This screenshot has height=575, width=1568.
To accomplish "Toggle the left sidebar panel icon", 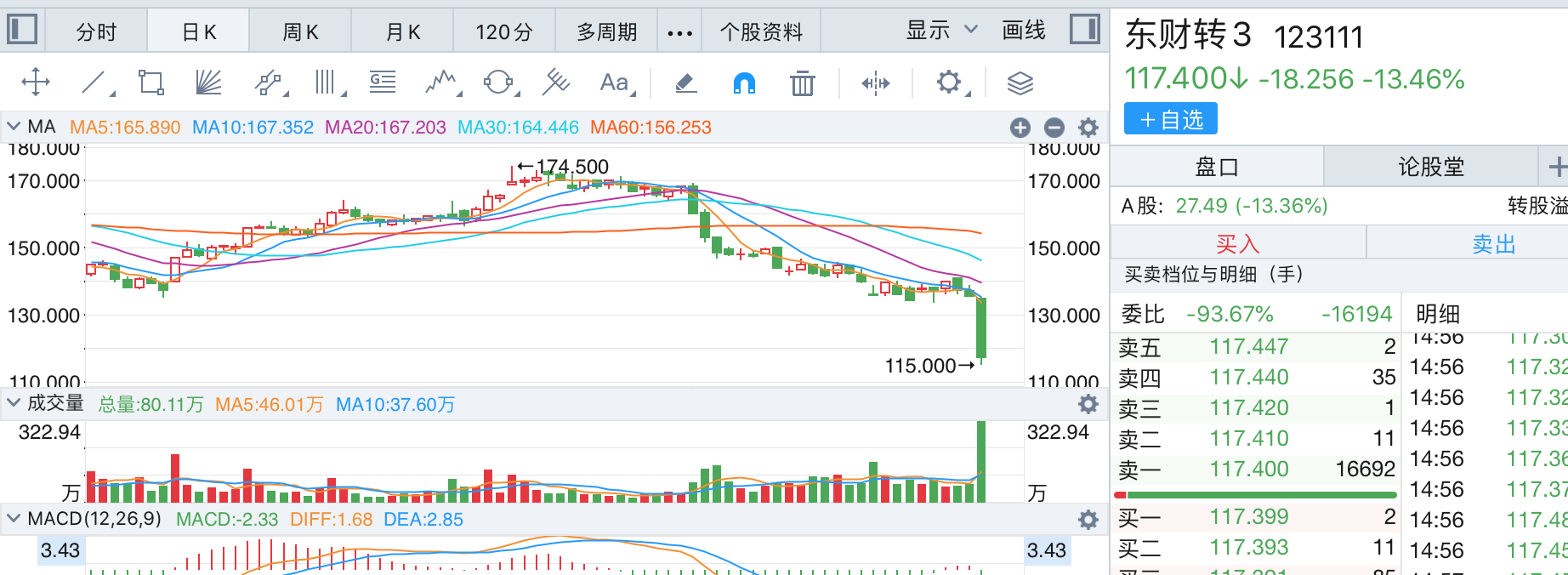I will (22, 30).
